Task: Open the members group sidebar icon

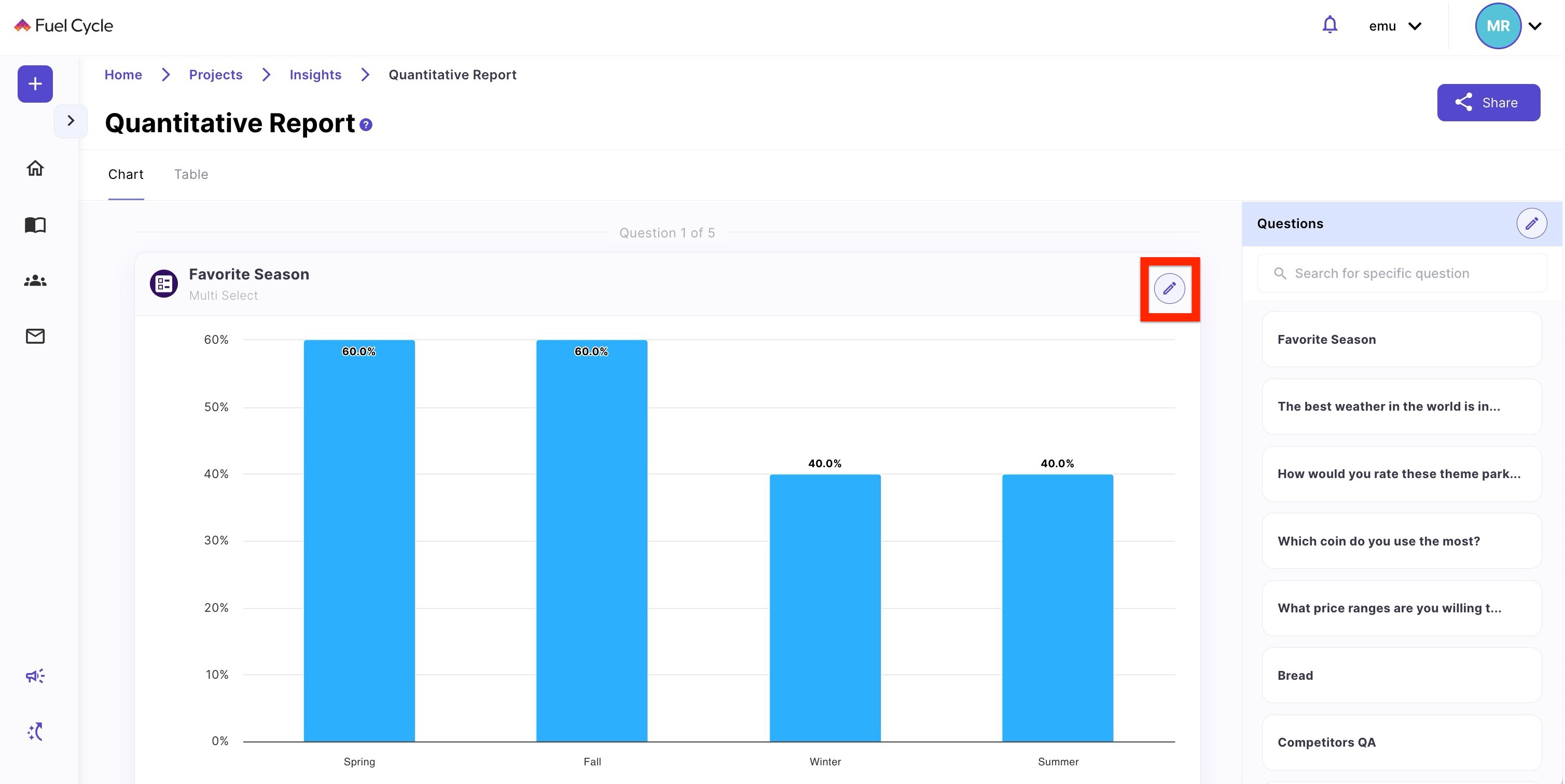Action: coord(35,281)
